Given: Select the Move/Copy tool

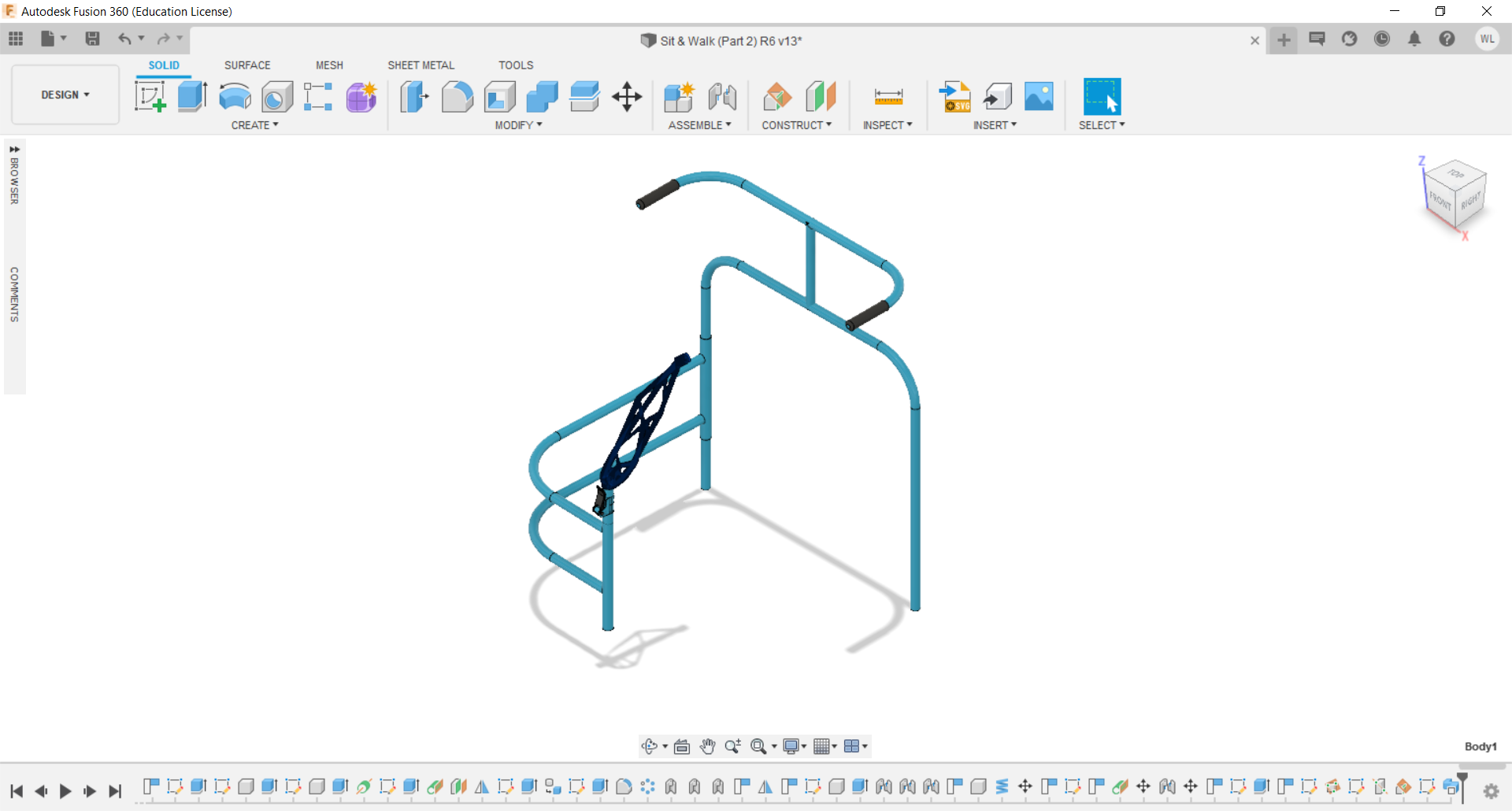Looking at the screenshot, I should tap(626, 96).
